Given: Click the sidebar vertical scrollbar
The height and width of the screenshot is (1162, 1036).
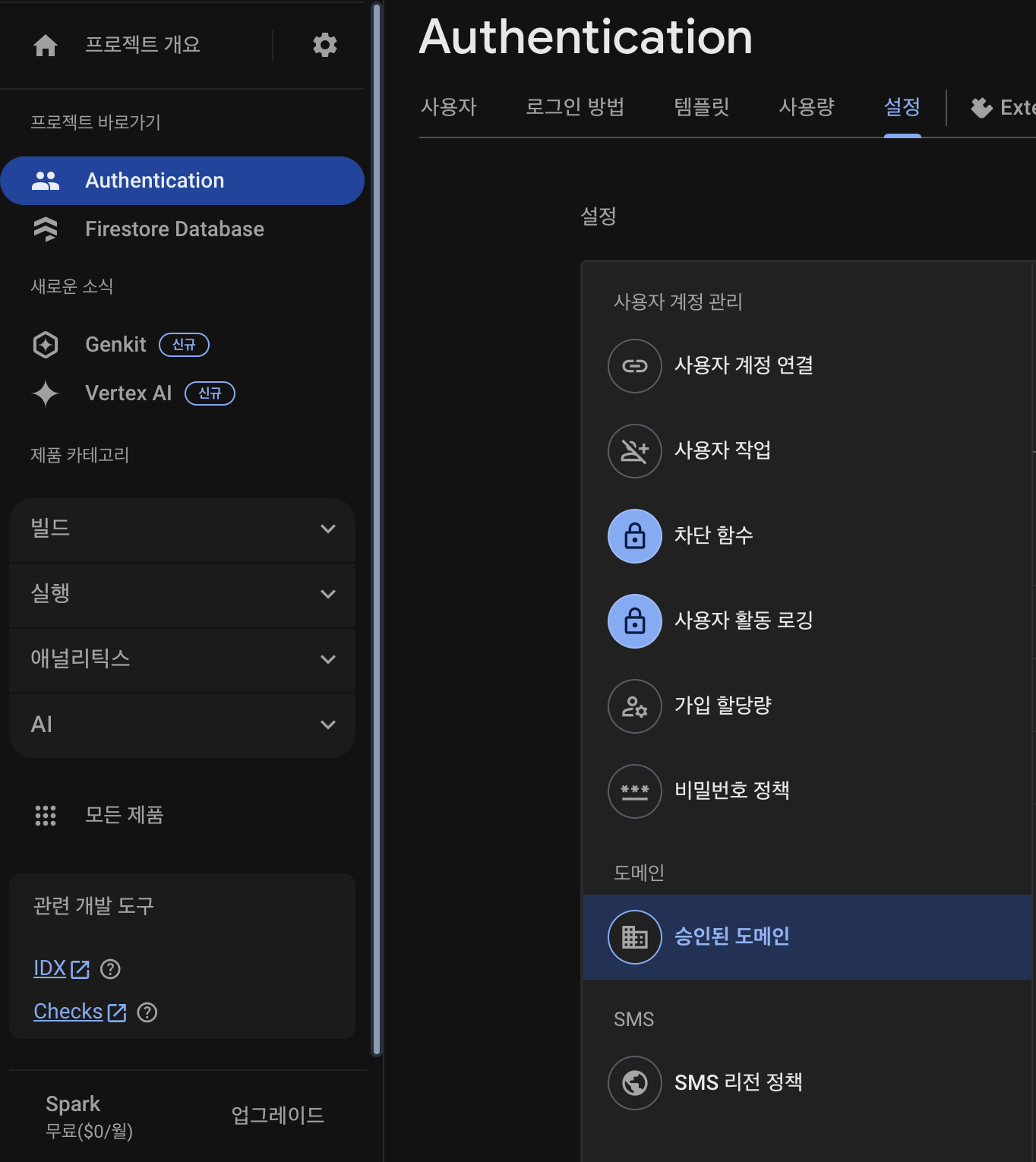Looking at the screenshot, I should pyautogui.click(x=376, y=529).
